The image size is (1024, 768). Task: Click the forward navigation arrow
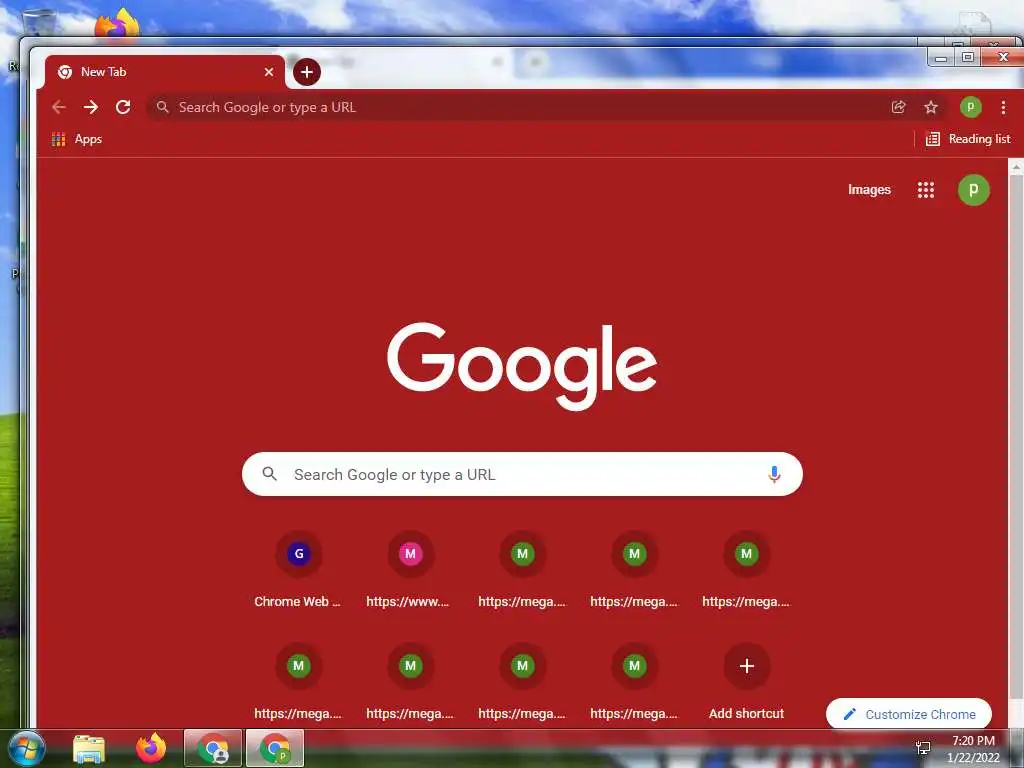coord(91,107)
